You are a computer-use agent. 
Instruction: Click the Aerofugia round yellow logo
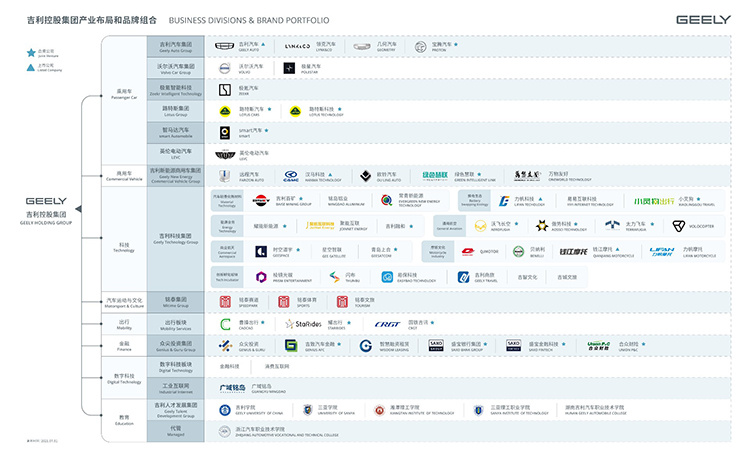[x=480, y=226]
